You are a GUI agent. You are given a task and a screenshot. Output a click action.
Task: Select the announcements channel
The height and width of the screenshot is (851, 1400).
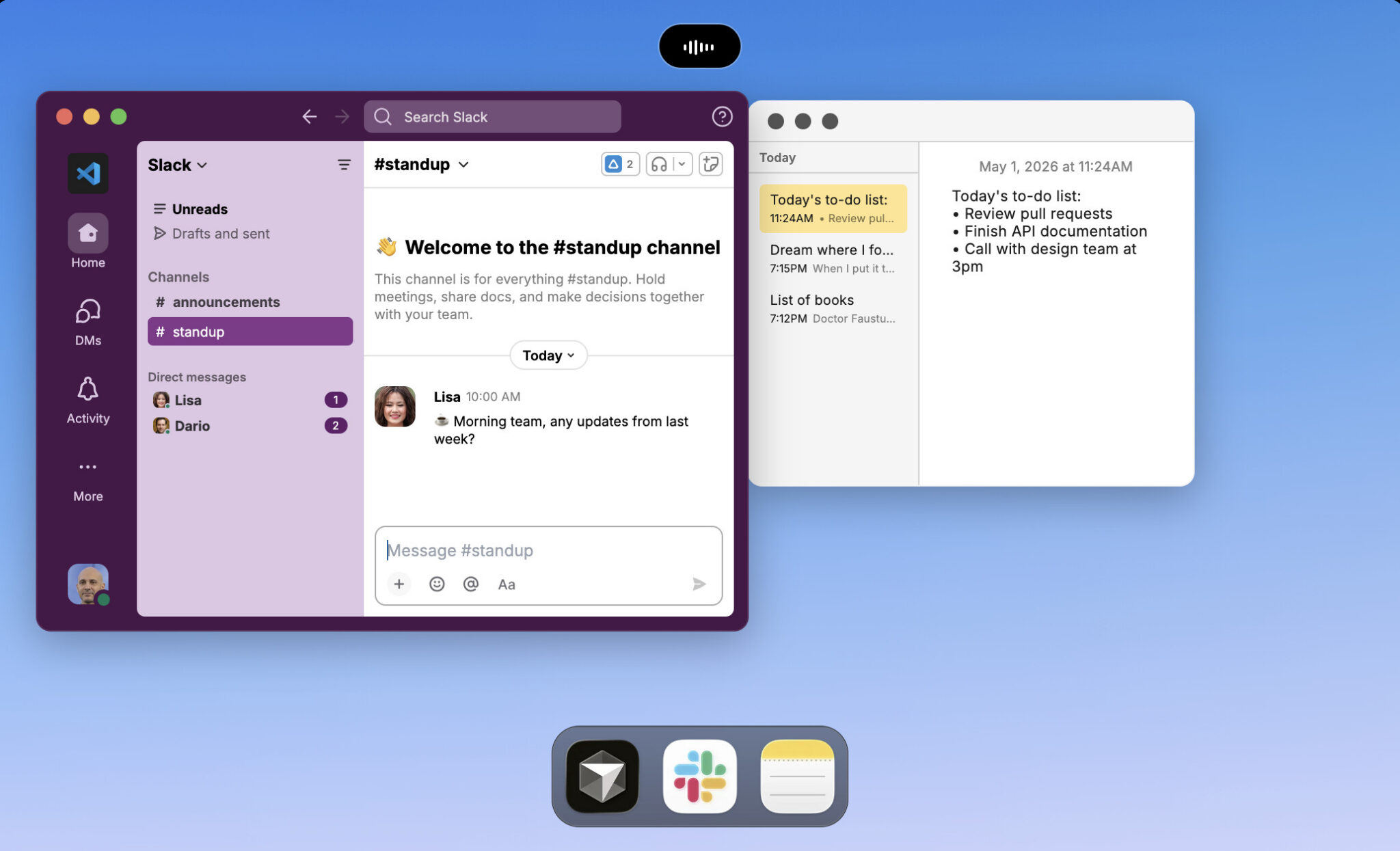pos(250,302)
